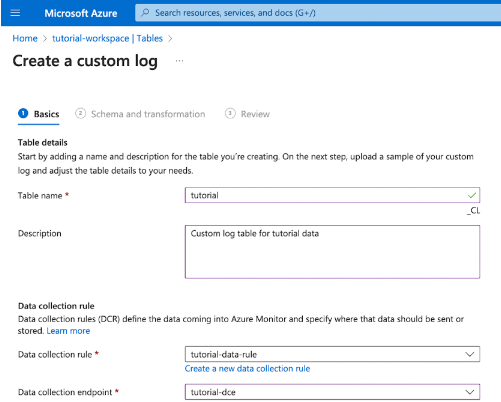The width and height of the screenshot is (501, 402).
Task: Click Create a new data collection rule
Action: pos(247,369)
